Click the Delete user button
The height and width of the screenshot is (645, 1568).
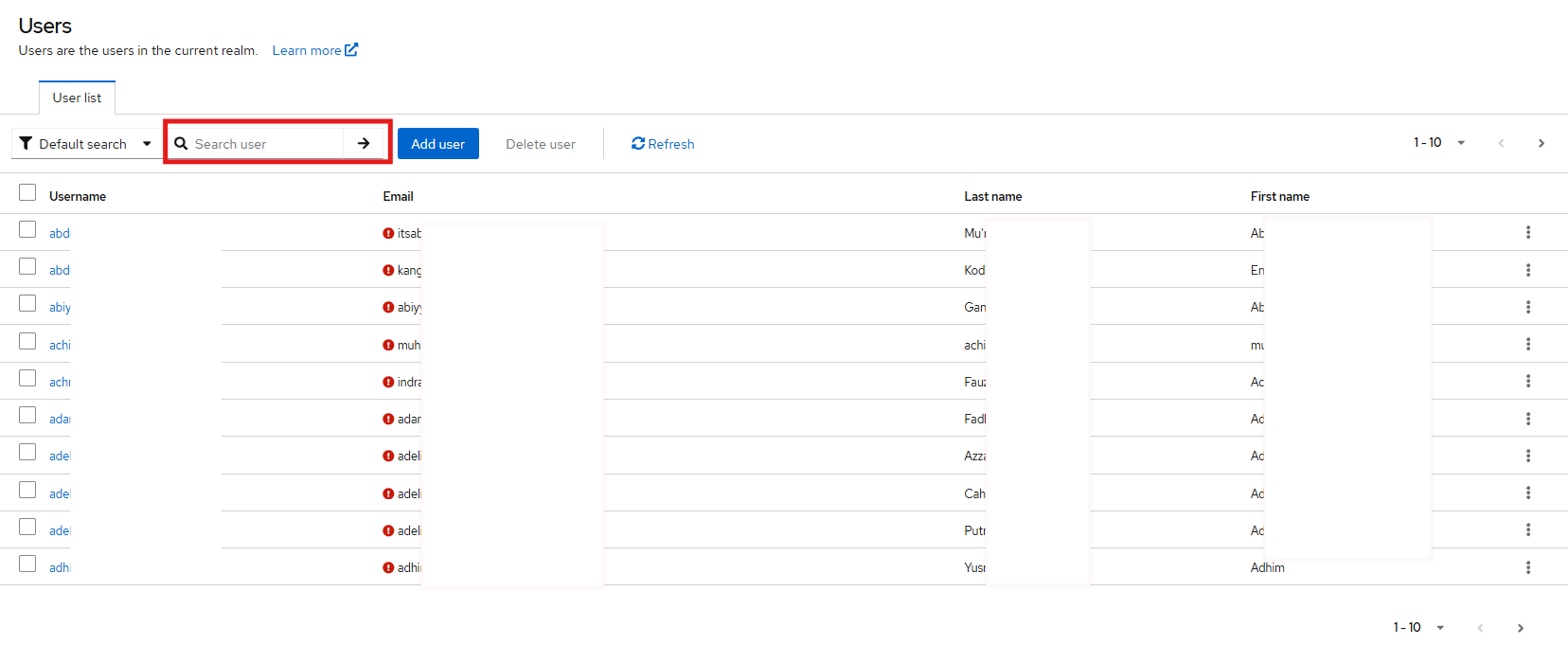(x=540, y=144)
